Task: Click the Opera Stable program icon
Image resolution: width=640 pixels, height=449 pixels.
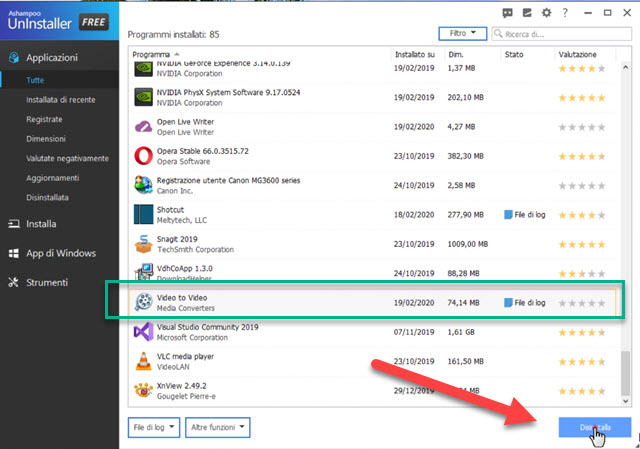Action: coord(144,156)
